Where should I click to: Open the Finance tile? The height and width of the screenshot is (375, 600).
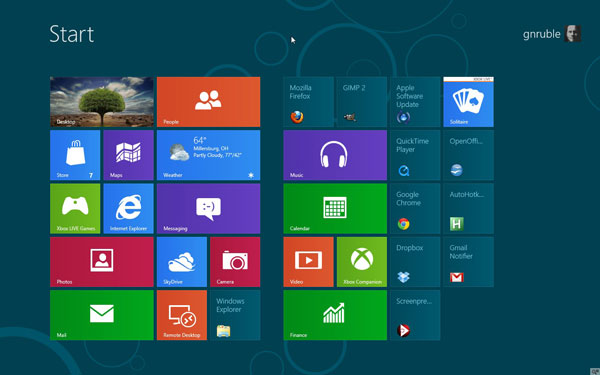[335, 315]
